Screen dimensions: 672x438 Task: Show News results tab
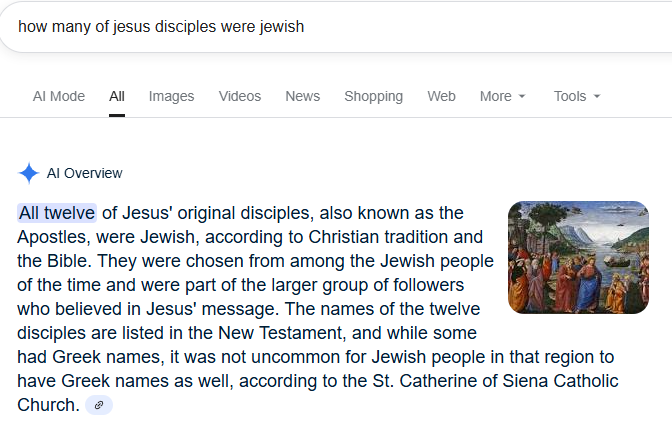[x=302, y=96]
